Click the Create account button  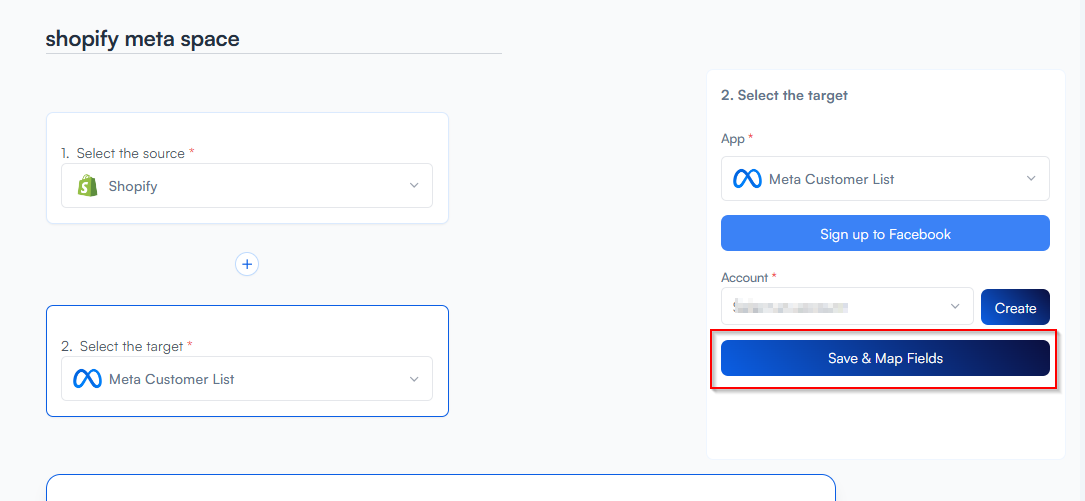(x=1015, y=307)
